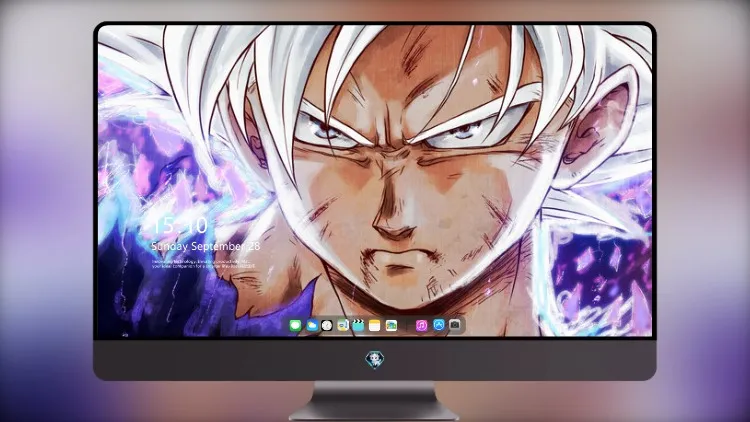Open the Photos gallery app in dock
The width and height of the screenshot is (750, 422).
(x=391, y=325)
